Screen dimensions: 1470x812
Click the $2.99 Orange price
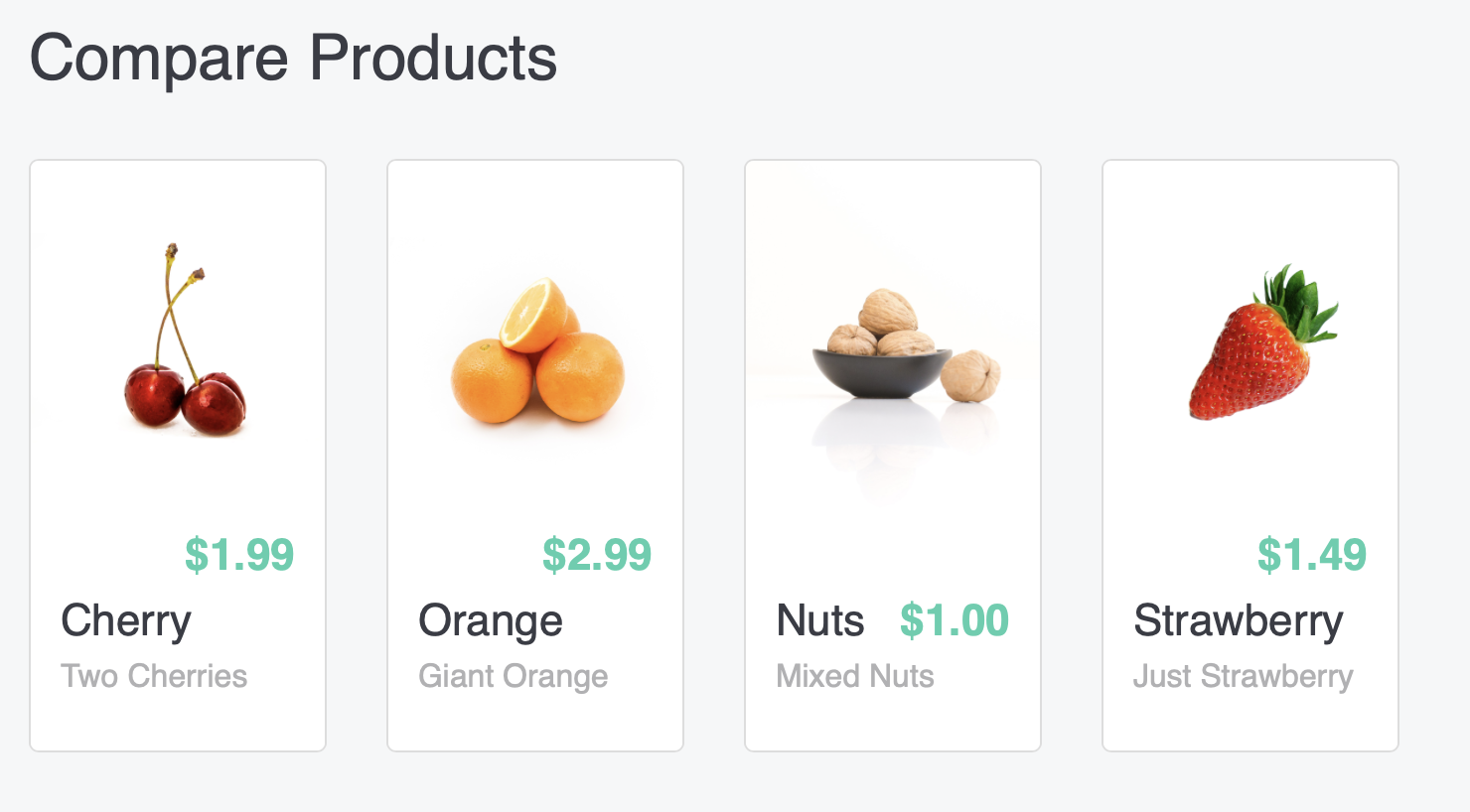597,555
